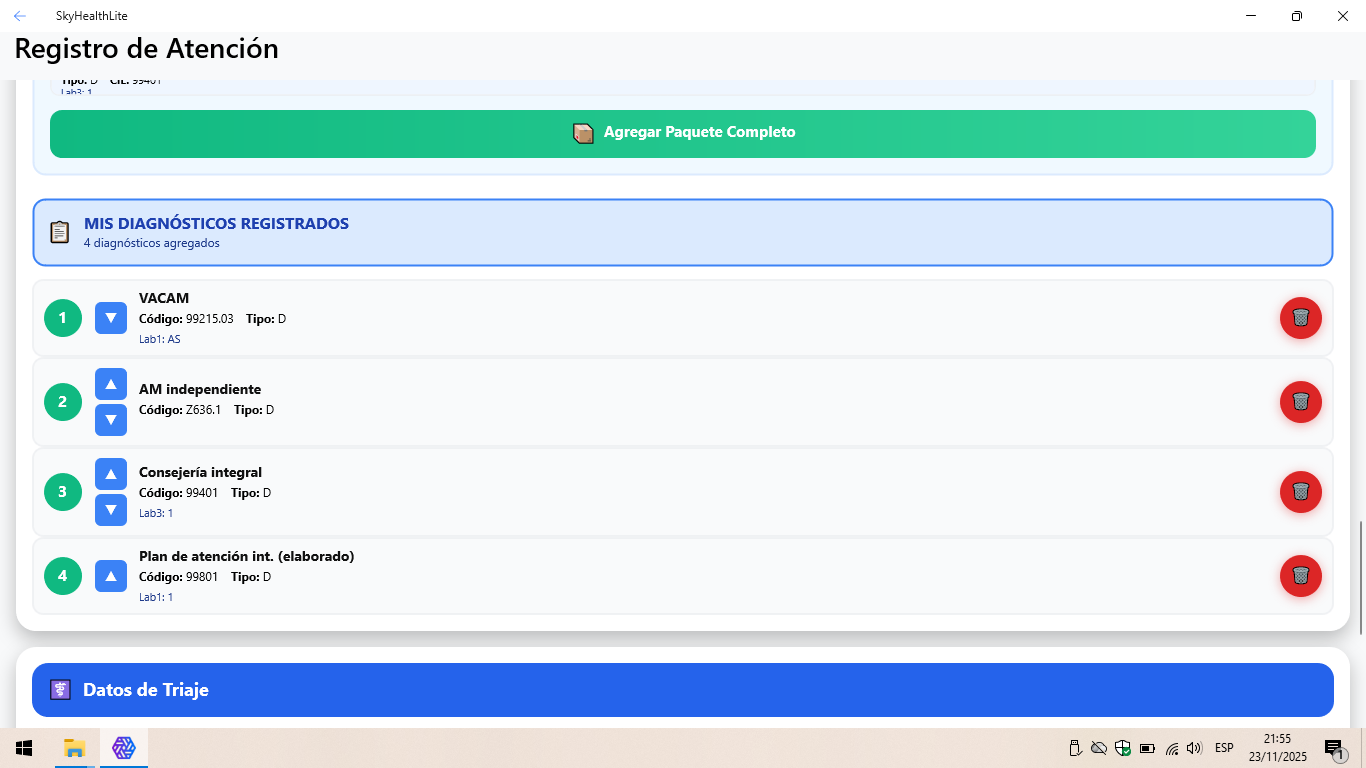Move AM independiente up one position
1366x768 pixels.
pyautogui.click(x=111, y=384)
